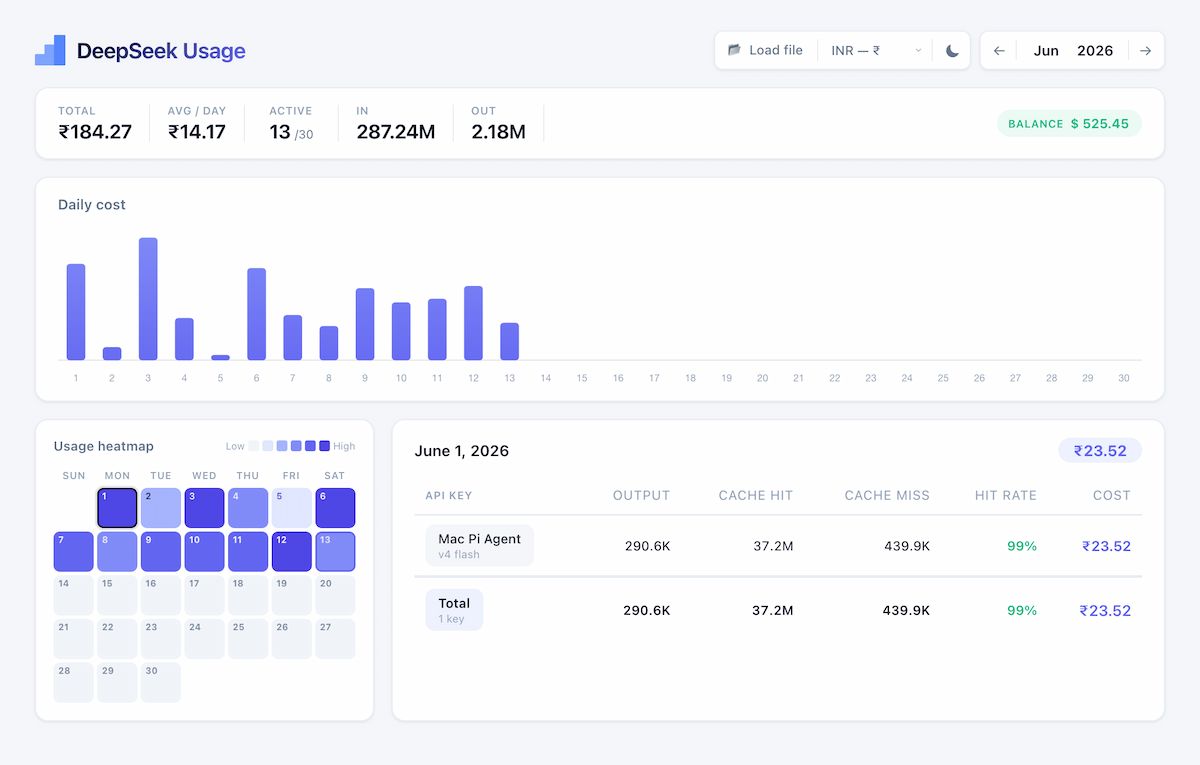
Task: Select the day 12 bar in chart
Action: [473, 323]
